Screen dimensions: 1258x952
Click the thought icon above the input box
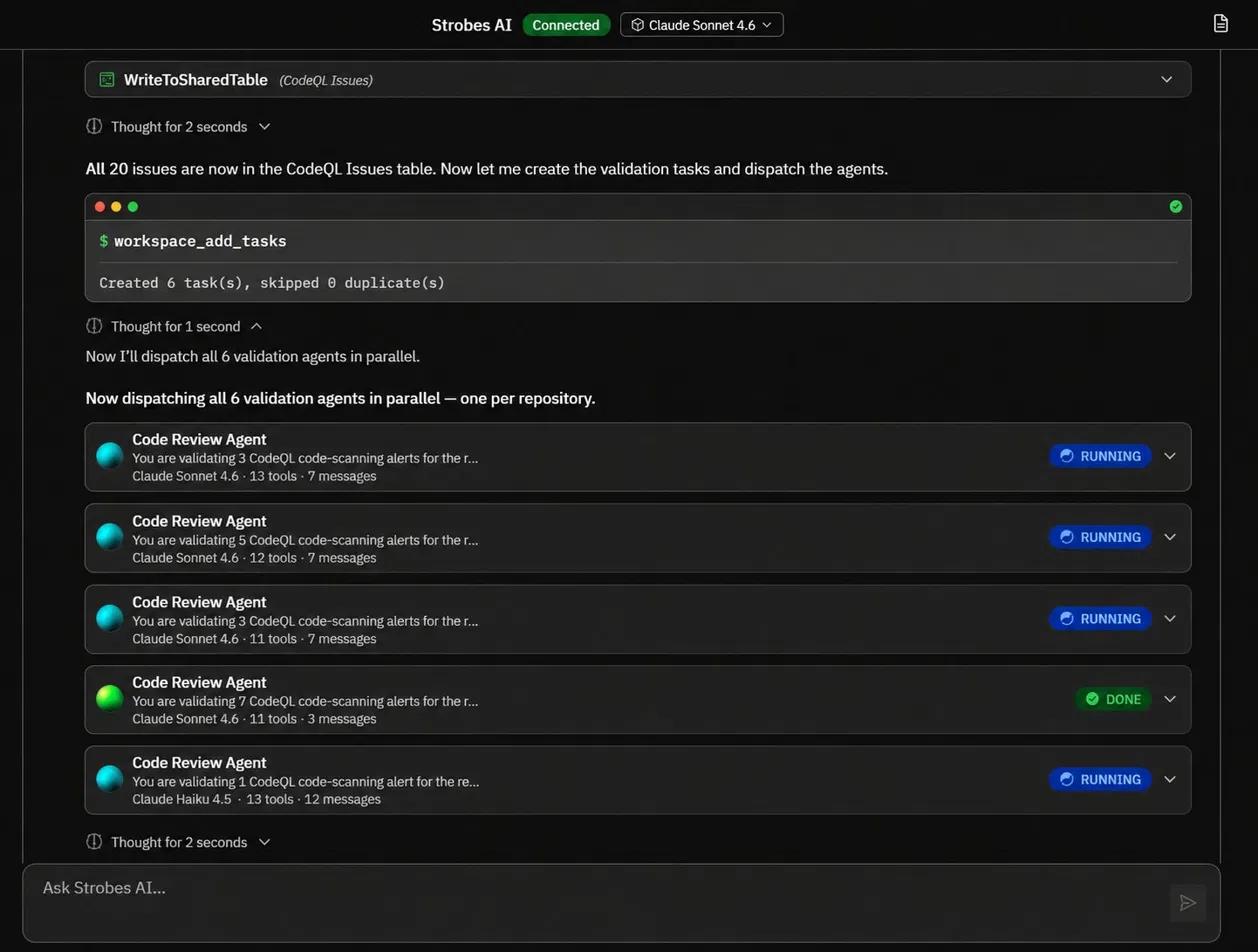click(x=94, y=842)
